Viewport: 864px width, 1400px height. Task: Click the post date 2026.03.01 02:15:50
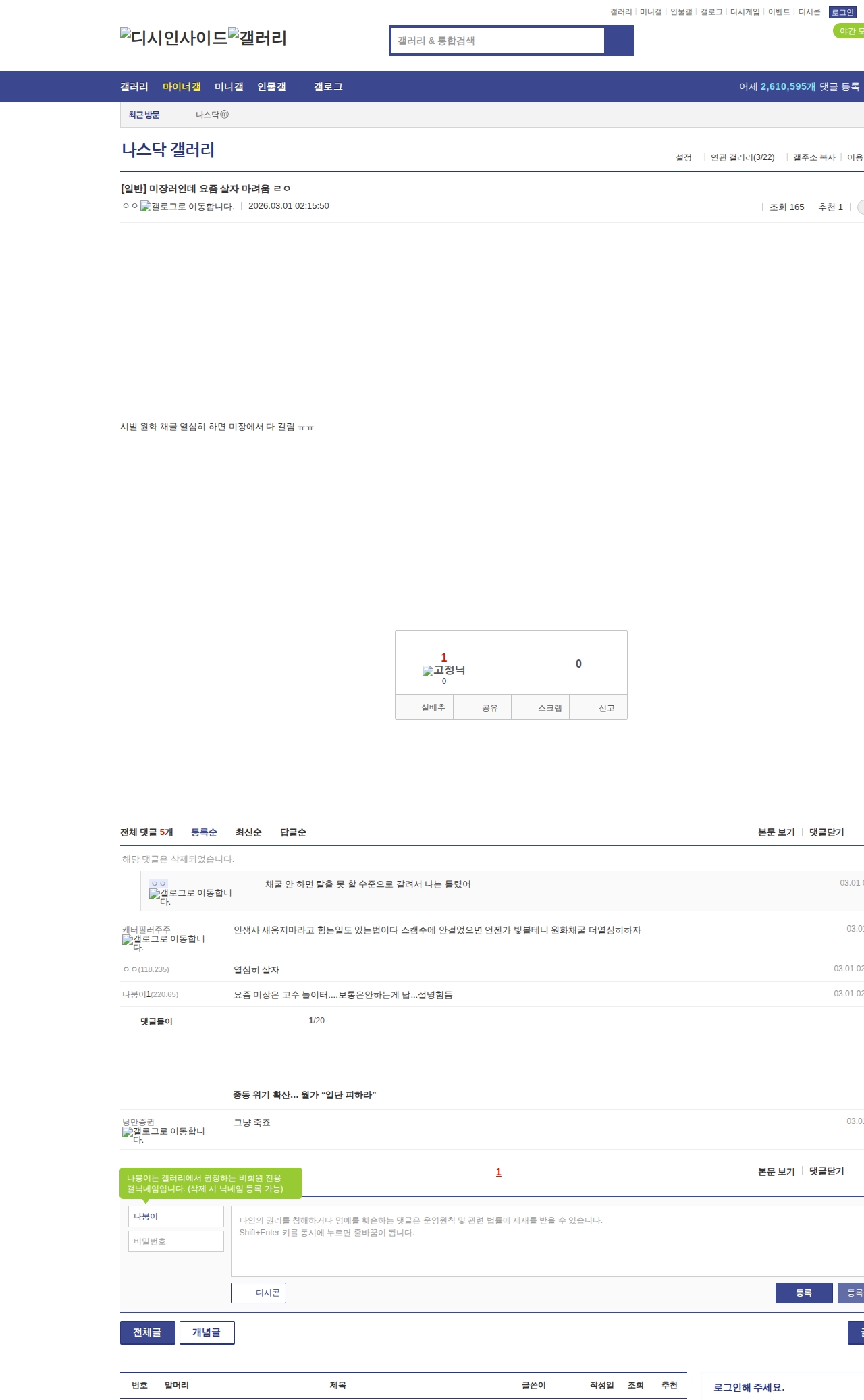(x=289, y=206)
